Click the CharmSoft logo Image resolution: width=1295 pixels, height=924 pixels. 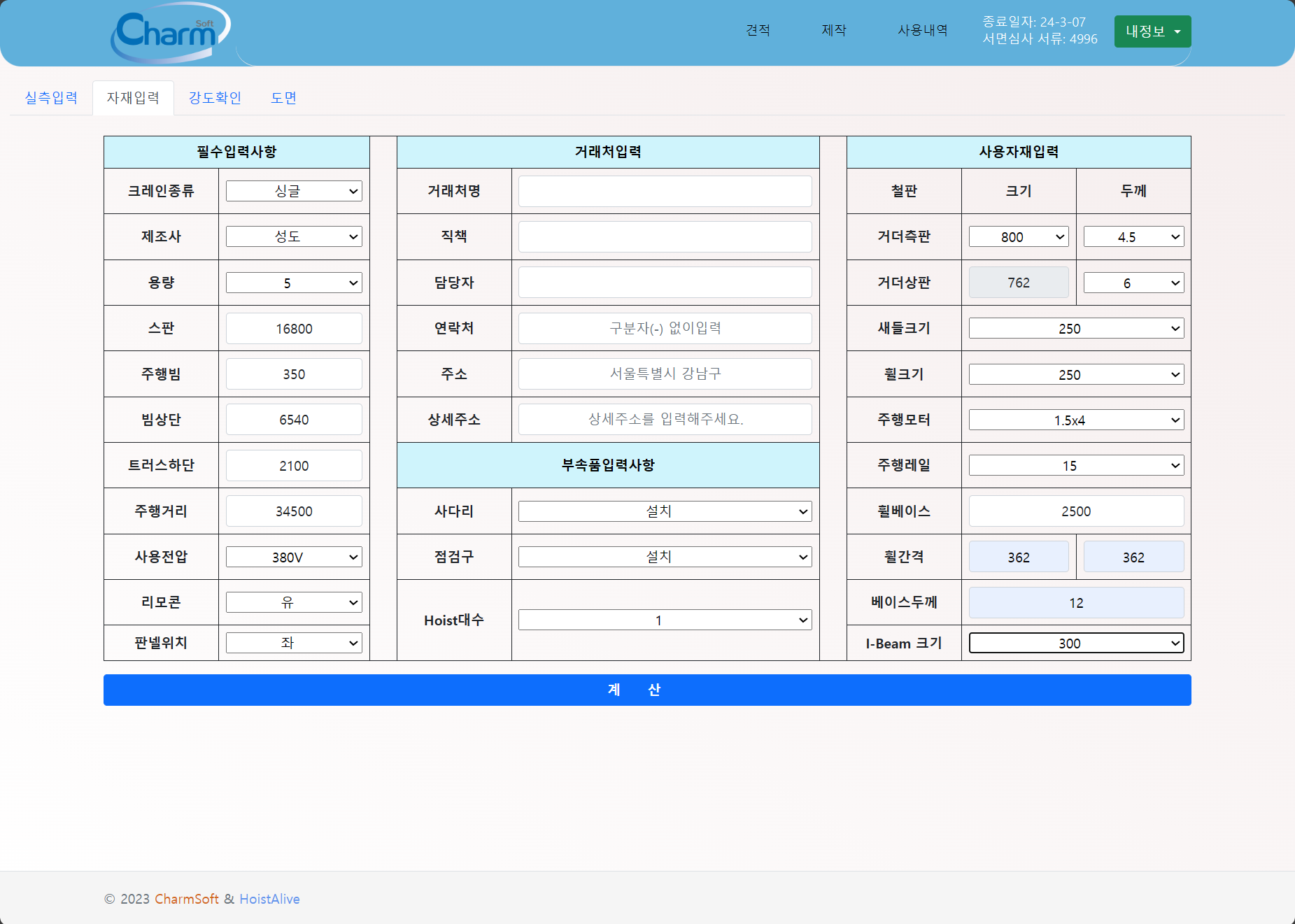[x=170, y=32]
